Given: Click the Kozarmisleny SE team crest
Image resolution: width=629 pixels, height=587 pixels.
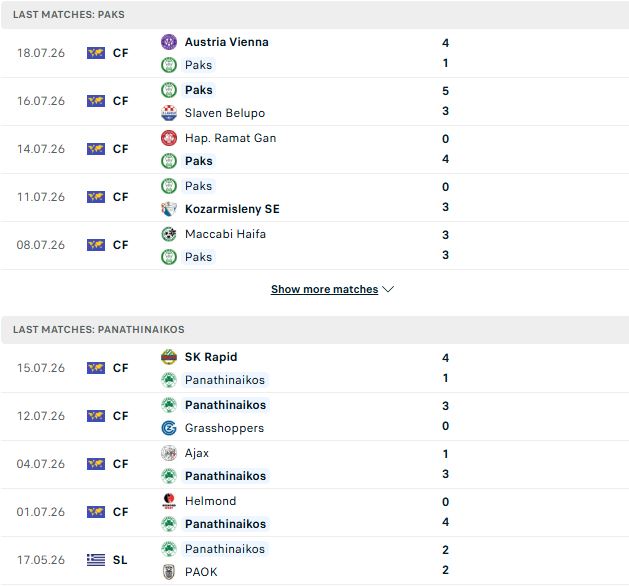Looking at the screenshot, I should coord(169,209).
